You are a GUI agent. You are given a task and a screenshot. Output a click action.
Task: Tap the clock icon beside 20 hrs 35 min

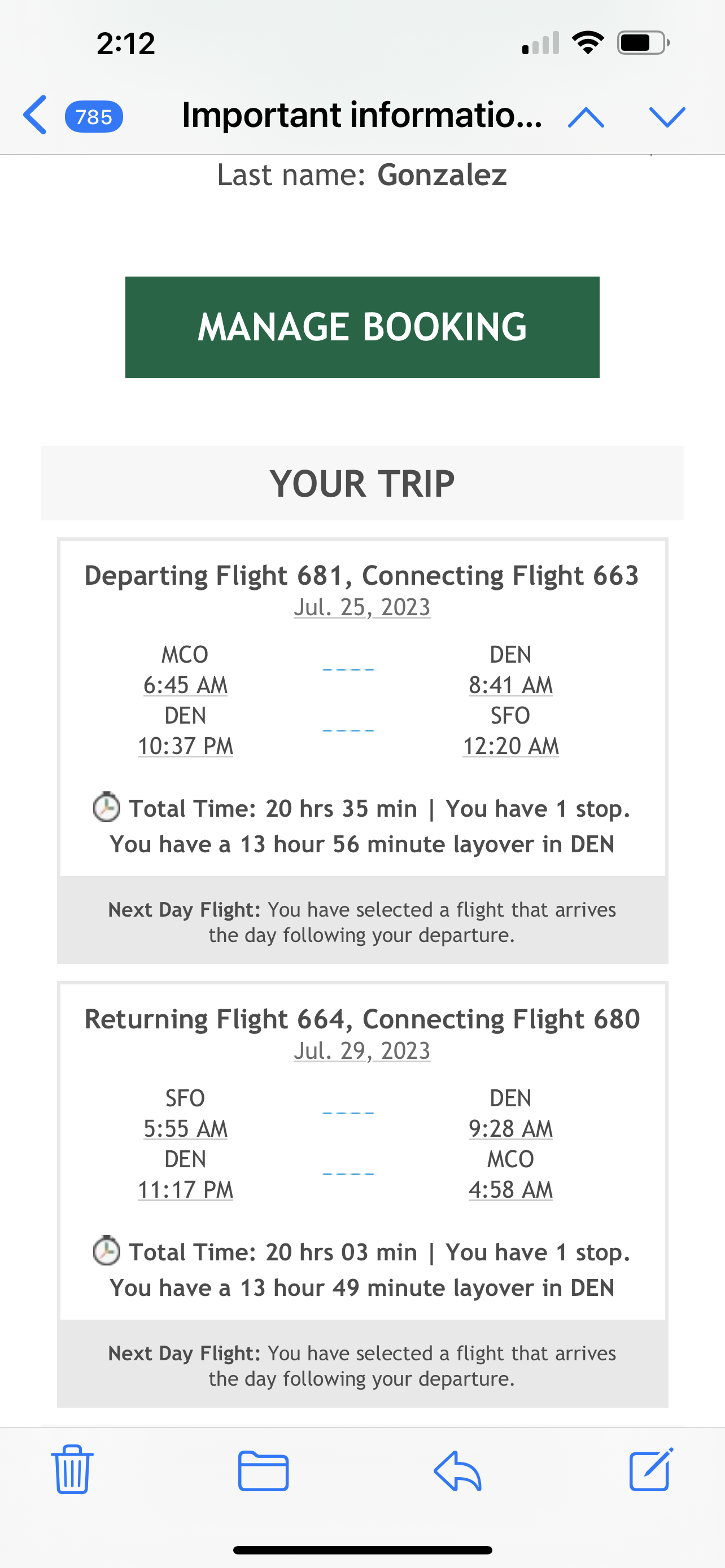coord(107,807)
